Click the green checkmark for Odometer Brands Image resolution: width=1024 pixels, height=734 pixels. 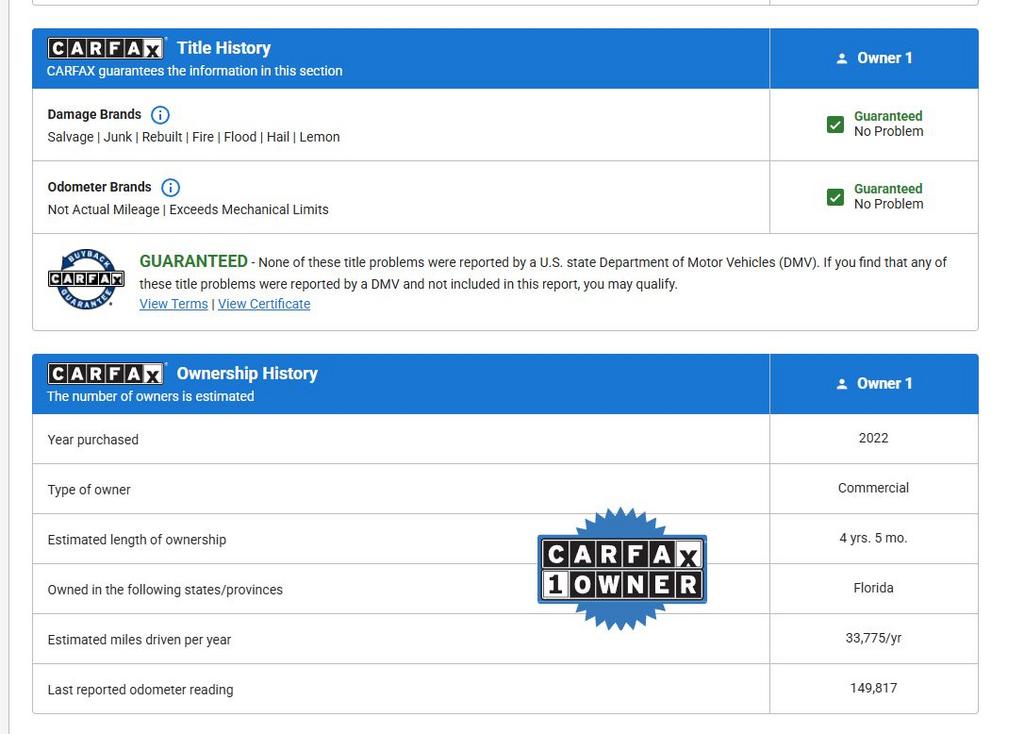click(x=835, y=197)
